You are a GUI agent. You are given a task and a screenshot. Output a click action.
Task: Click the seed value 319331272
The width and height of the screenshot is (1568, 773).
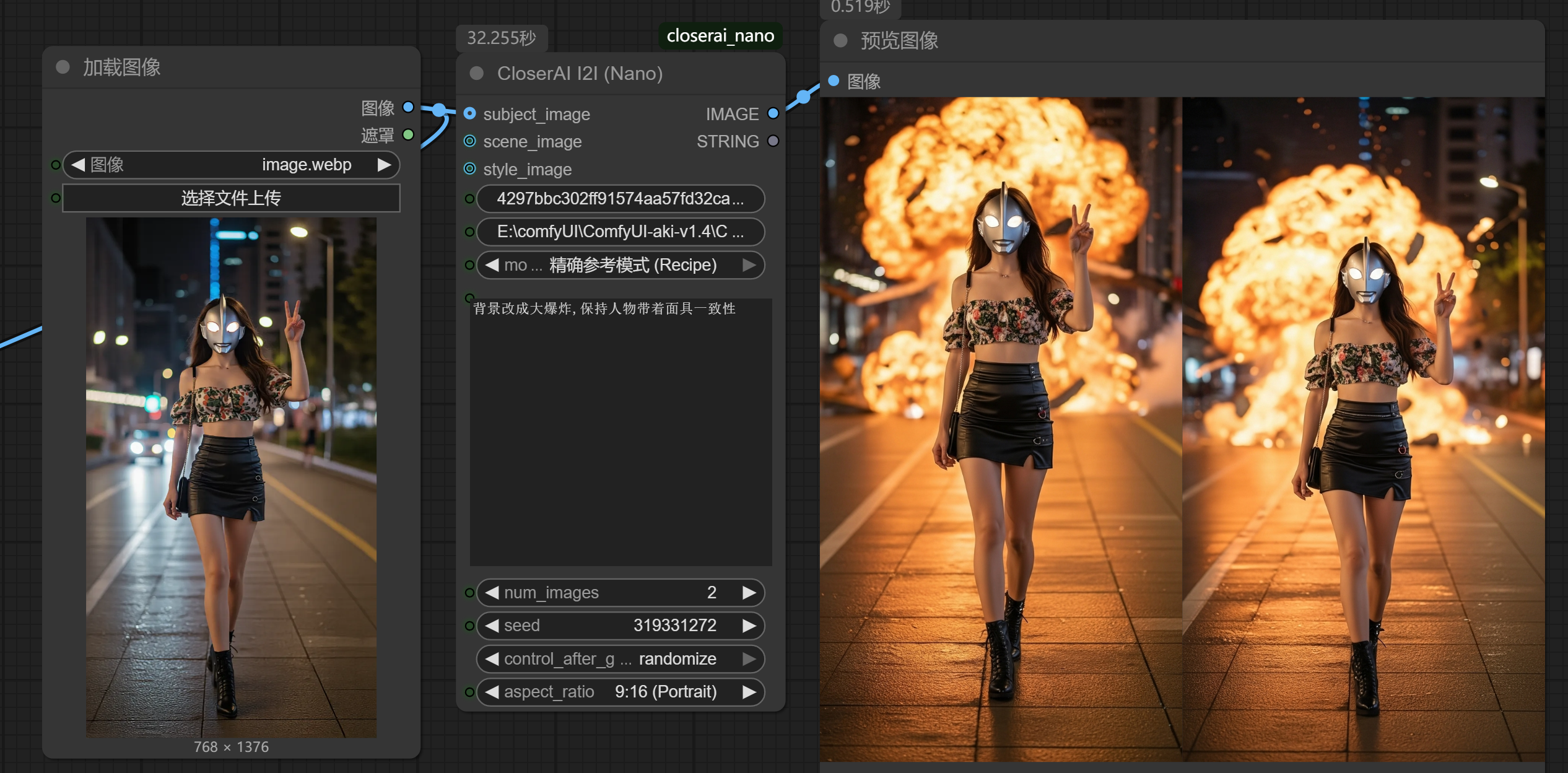(x=674, y=626)
